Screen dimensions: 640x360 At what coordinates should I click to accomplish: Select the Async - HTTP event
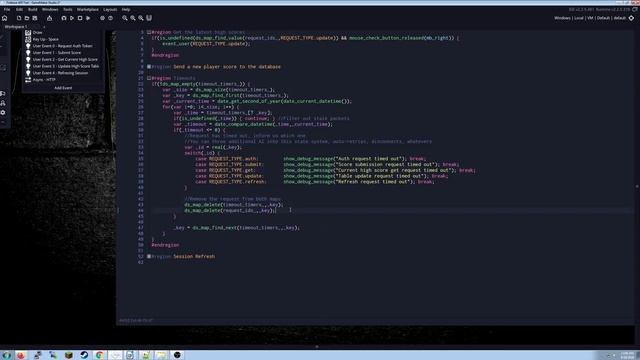[x=44, y=80]
